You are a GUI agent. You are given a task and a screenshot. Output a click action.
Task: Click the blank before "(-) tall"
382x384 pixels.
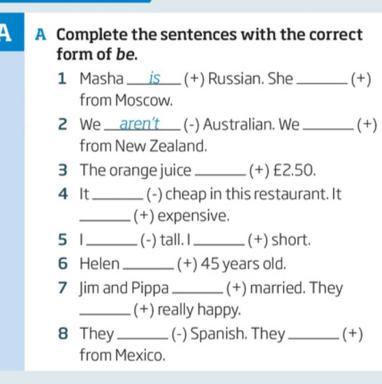112,241
